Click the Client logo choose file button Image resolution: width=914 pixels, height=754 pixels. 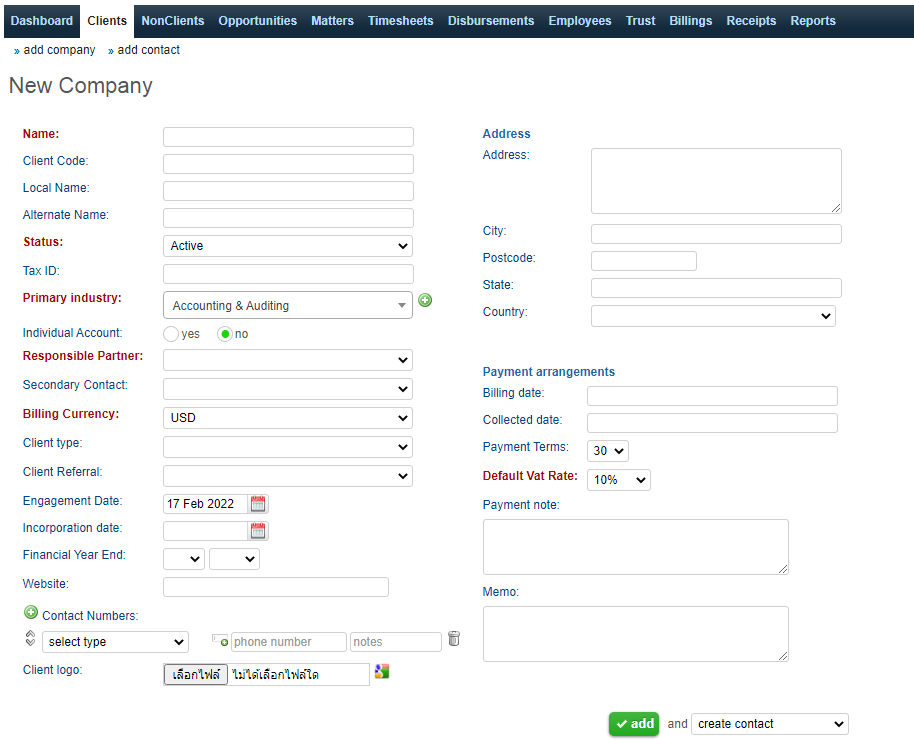pos(196,675)
